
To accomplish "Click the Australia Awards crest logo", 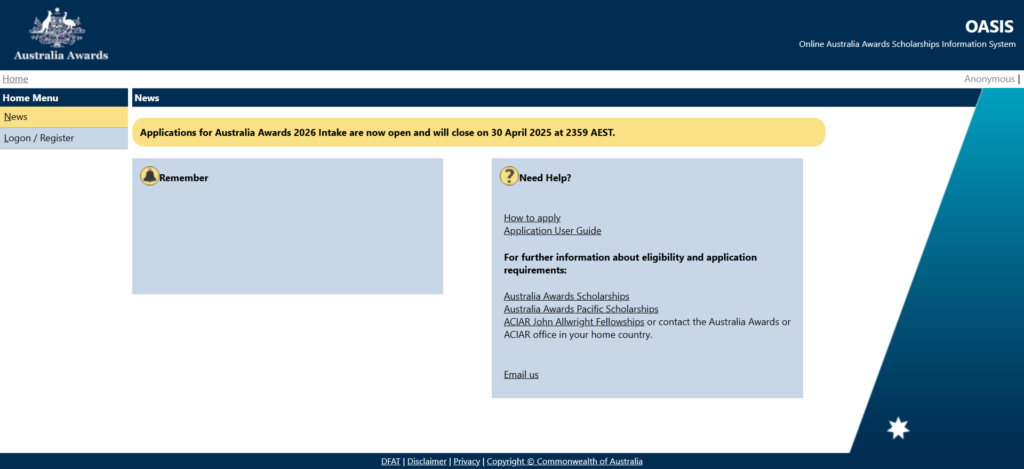I will (61, 34).
